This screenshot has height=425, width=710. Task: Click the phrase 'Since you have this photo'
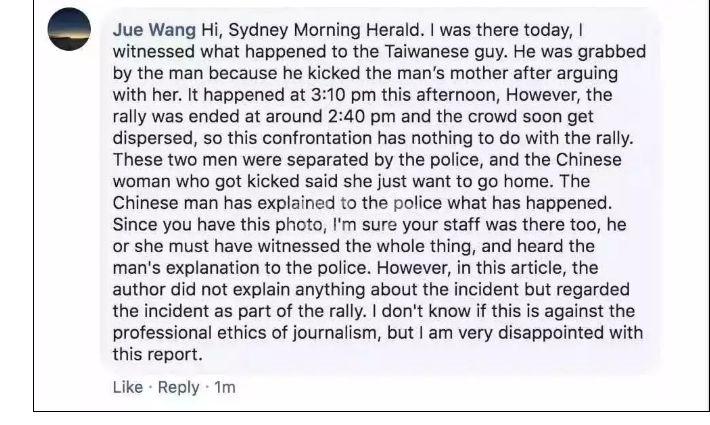[217, 224]
